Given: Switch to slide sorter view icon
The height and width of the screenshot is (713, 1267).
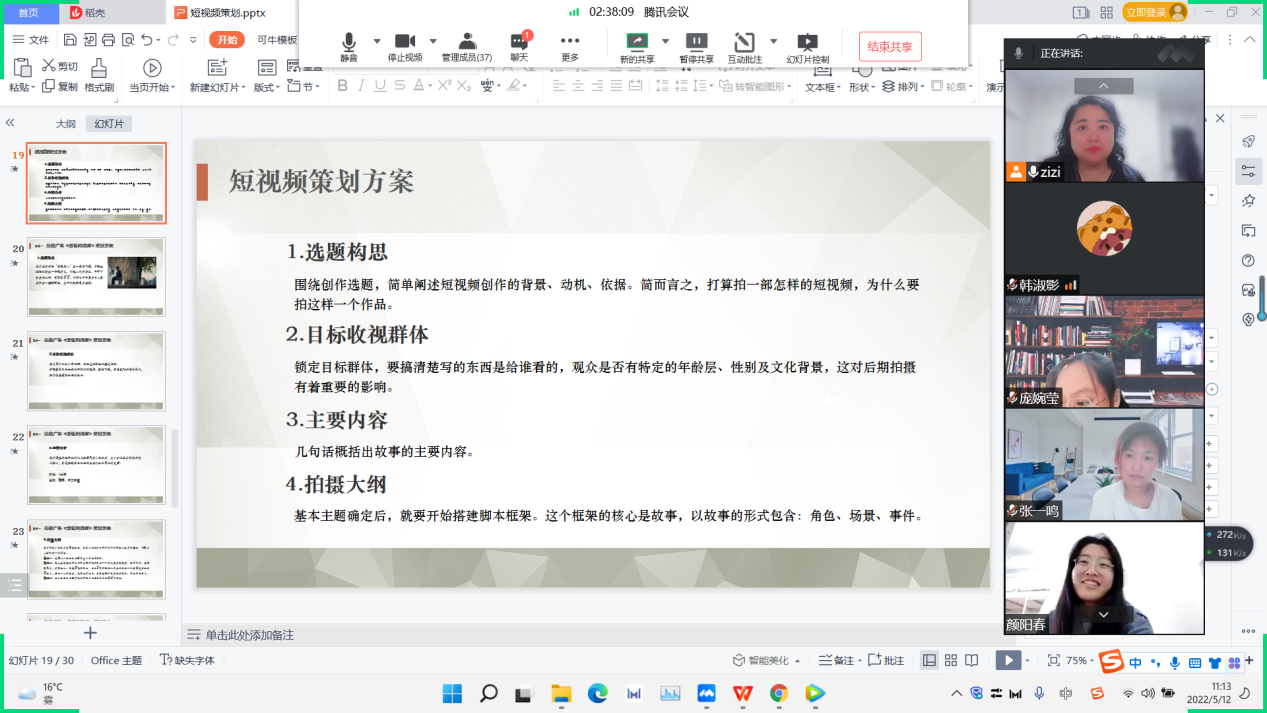Looking at the screenshot, I should [950, 660].
